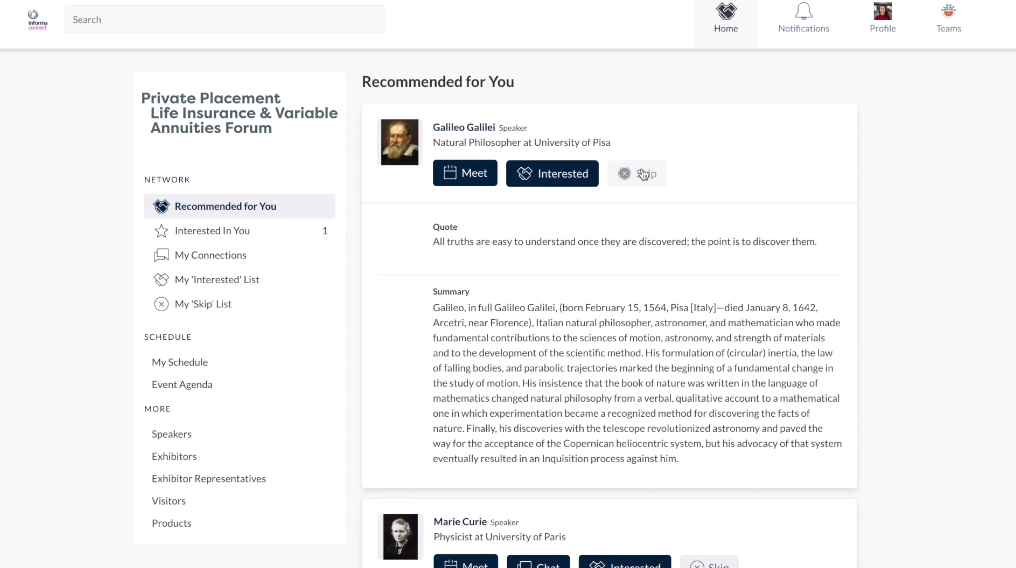Open Marie Curie's profile photo

(x=400, y=536)
